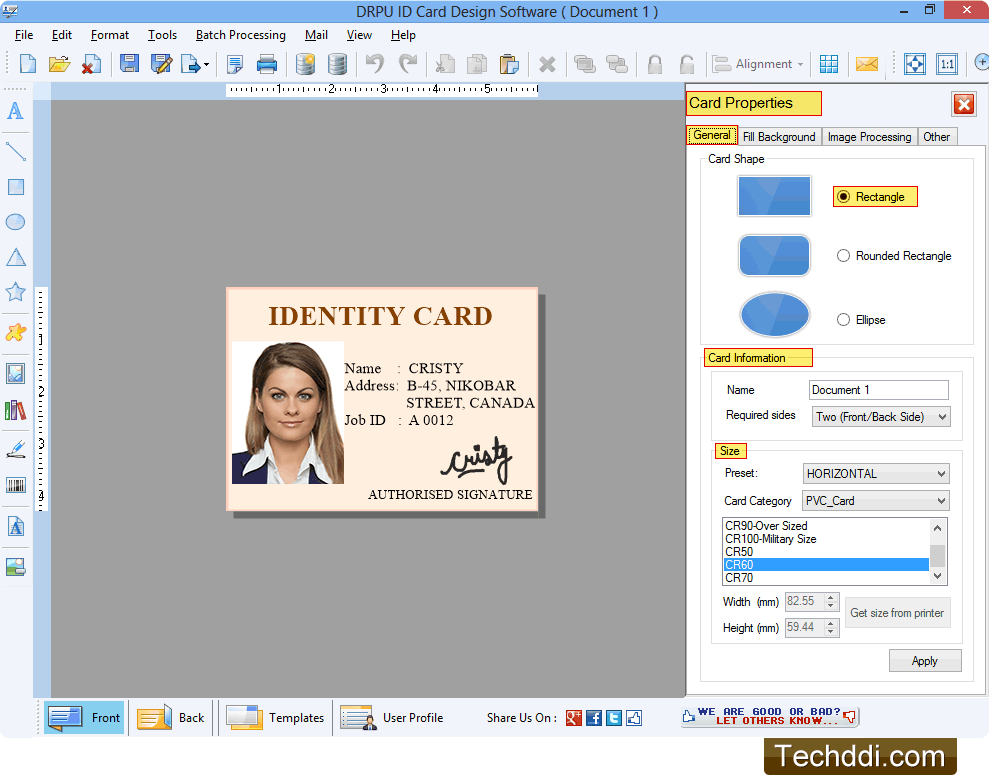The image size is (989, 775).
Task: Pick the Ellipse shape tool
Action: tap(15, 222)
